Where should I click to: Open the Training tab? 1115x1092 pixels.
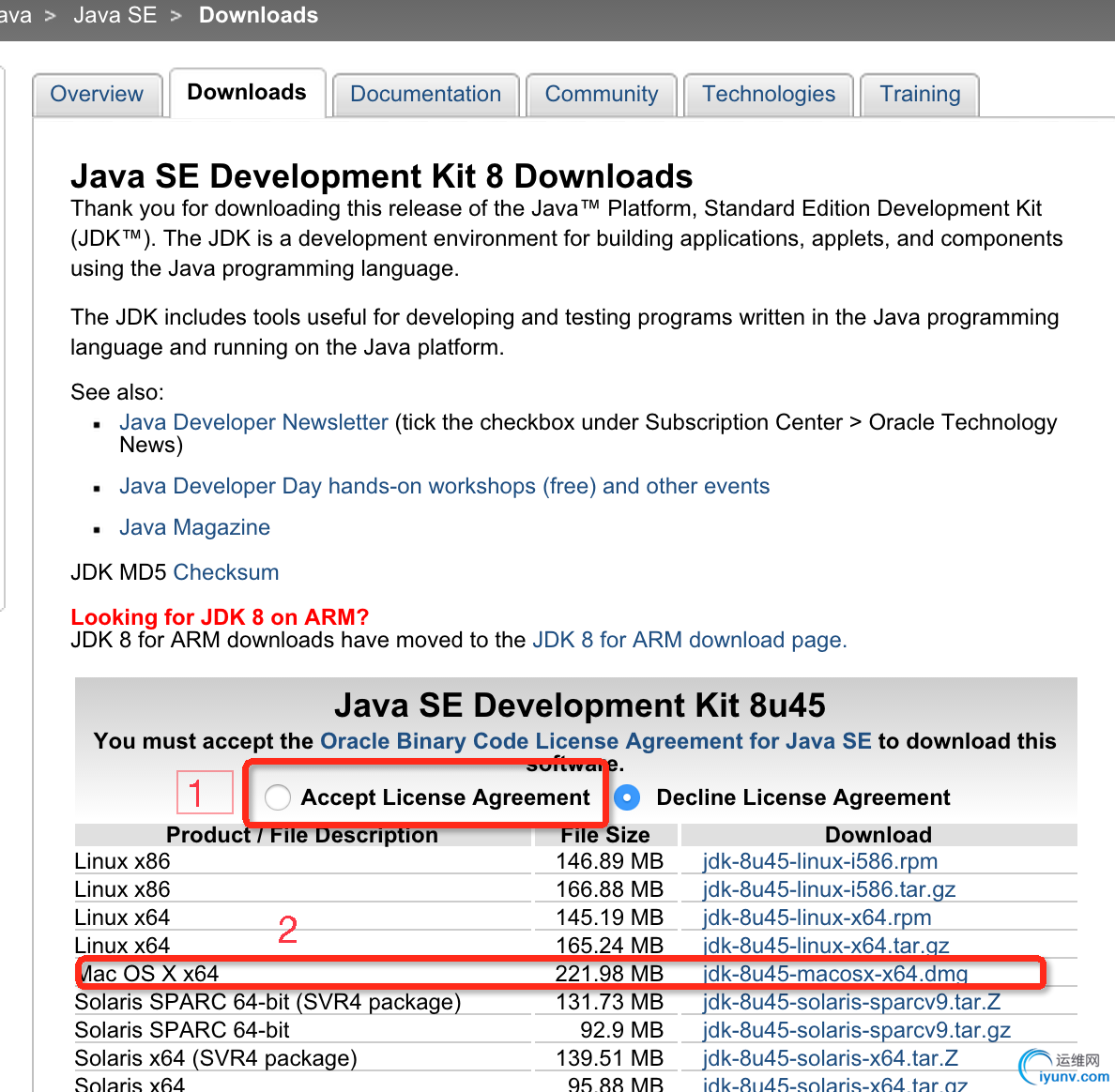click(x=920, y=94)
